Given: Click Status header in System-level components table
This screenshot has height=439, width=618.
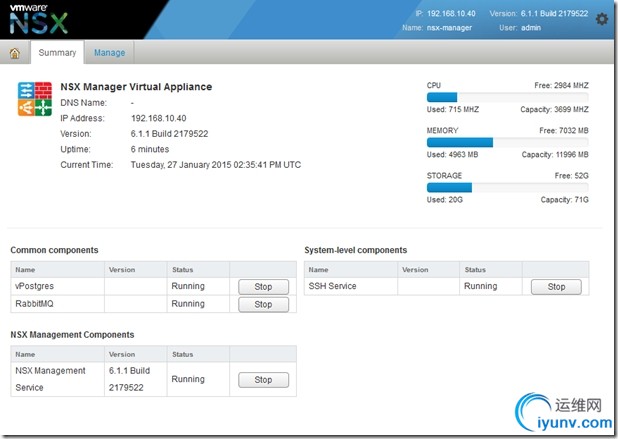Looking at the screenshot, I should tap(475, 269).
